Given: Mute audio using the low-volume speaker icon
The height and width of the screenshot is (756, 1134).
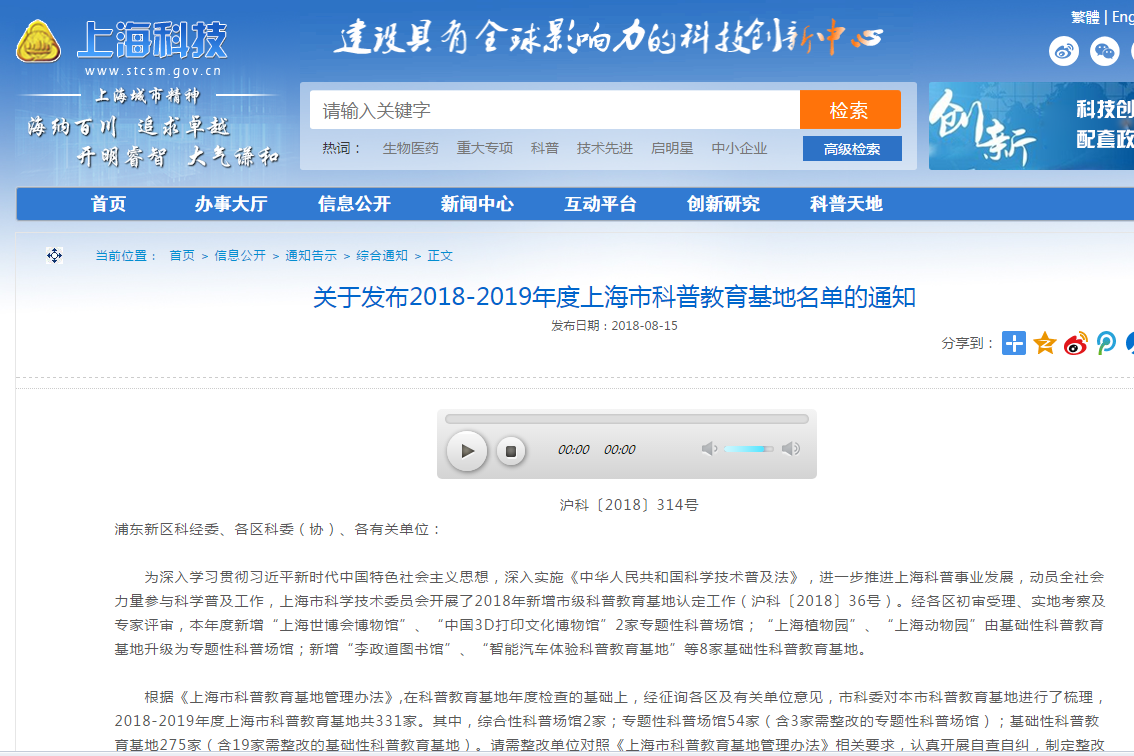Looking at the screenshot, I should point(709,449).
